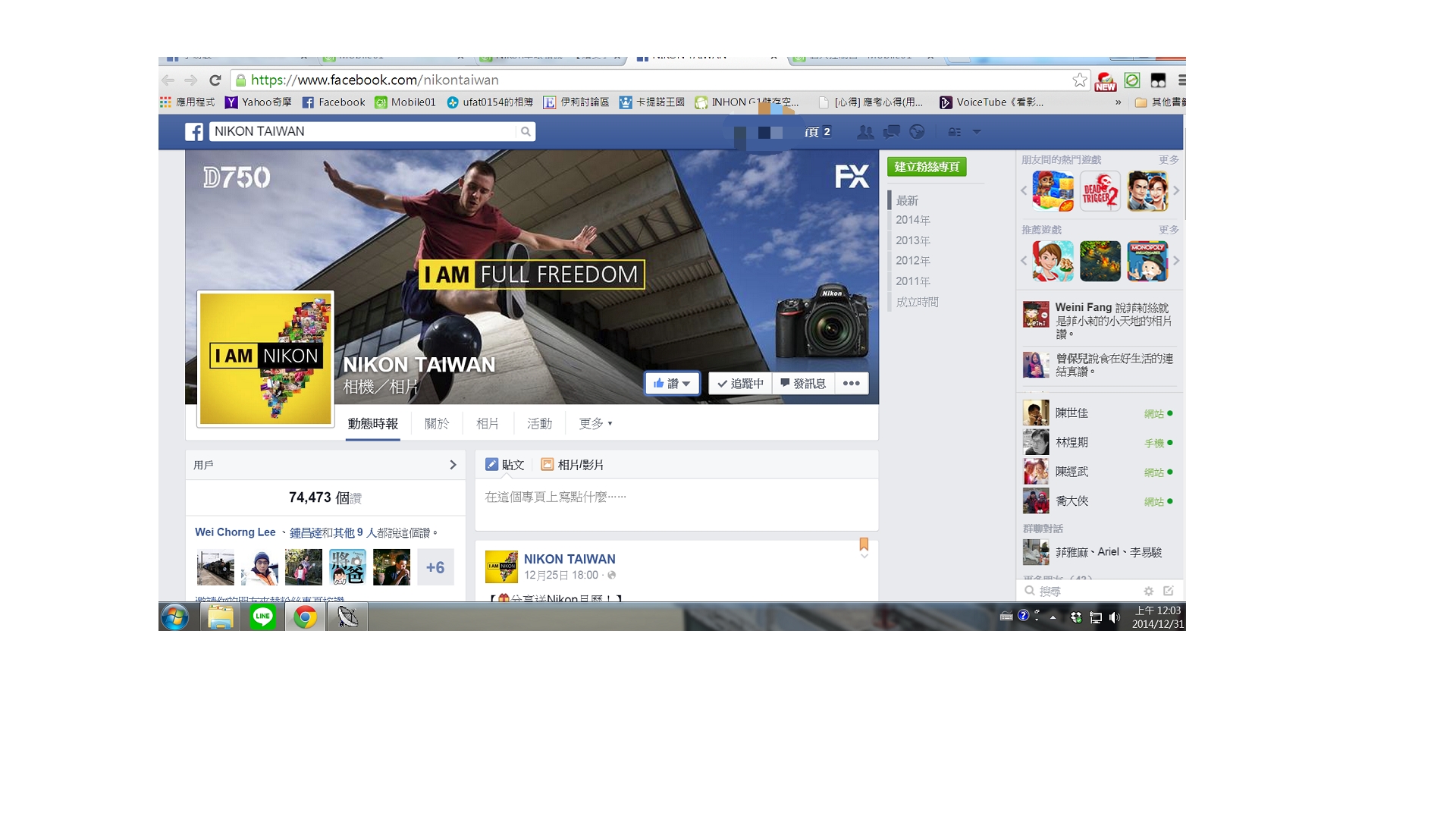This screenshot has width=1456, height=819.
Task: Open LINE app from the taskbar
Action: (263, 617)
